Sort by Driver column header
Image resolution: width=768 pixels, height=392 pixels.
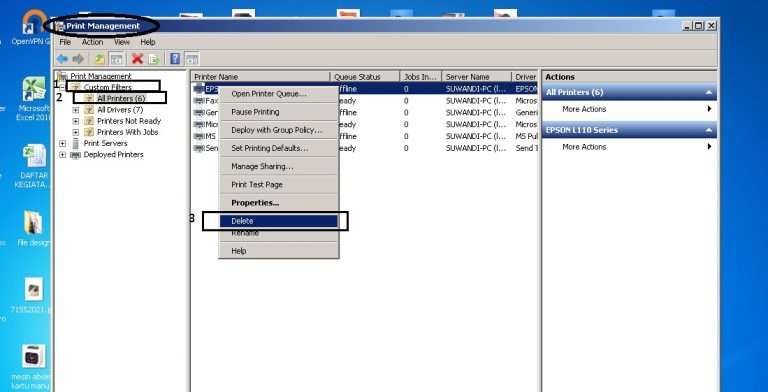[525, 77]
